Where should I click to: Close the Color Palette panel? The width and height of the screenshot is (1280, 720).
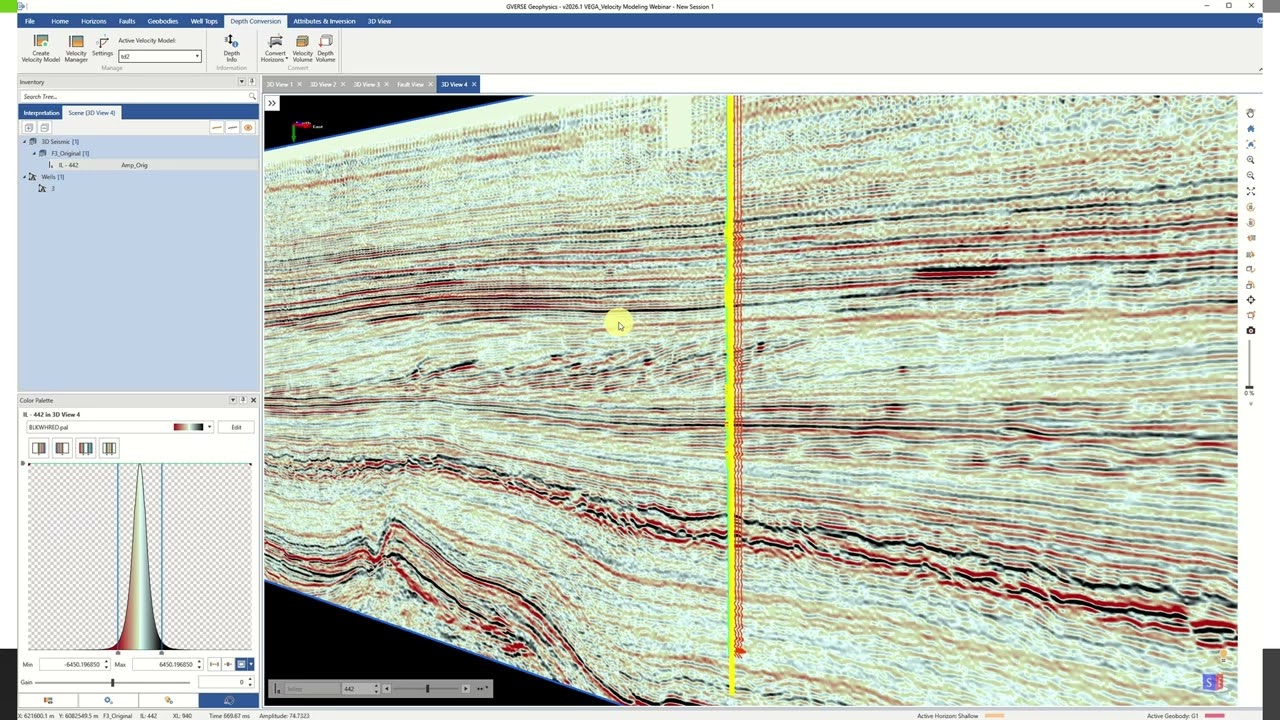(252, 400)
